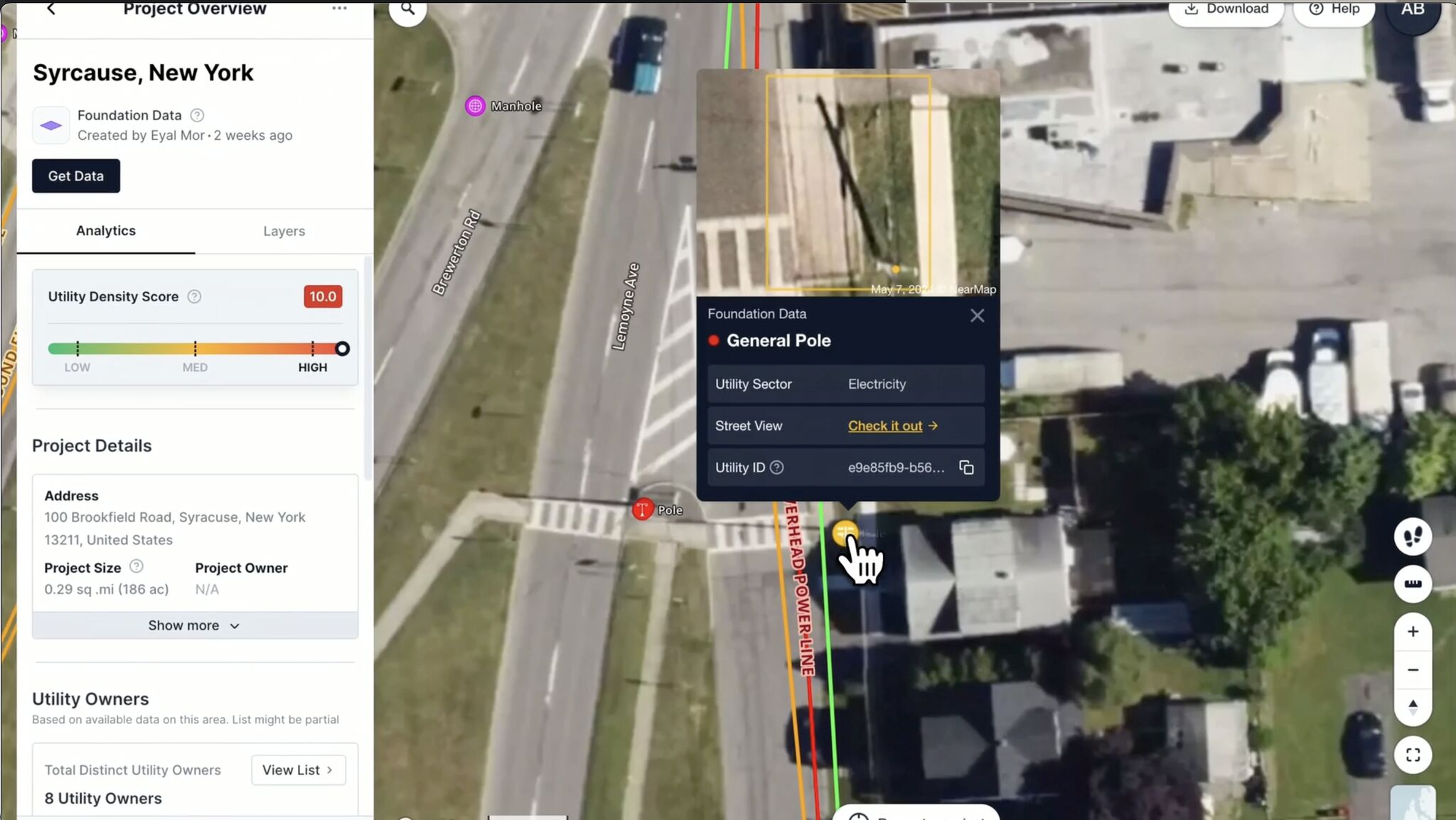Close the Foundation Data popup
Screen dimensions: 1456x820
[977, 315]
